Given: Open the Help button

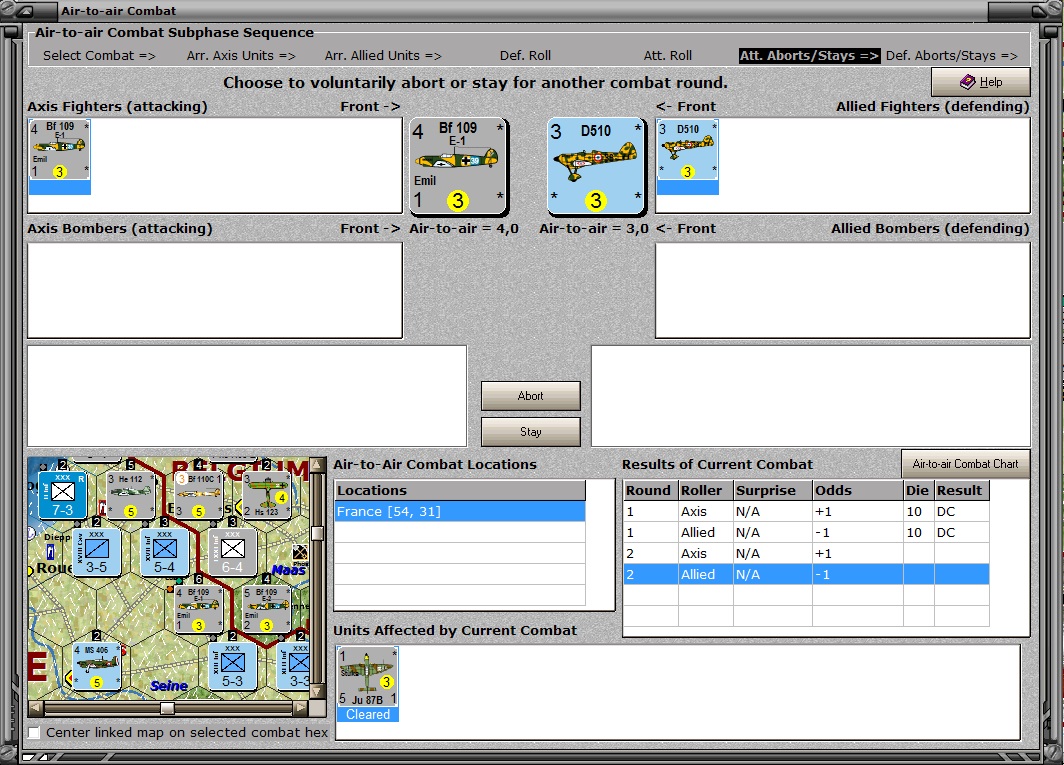Looking at the screenshot, I should [x=981, y=82].
